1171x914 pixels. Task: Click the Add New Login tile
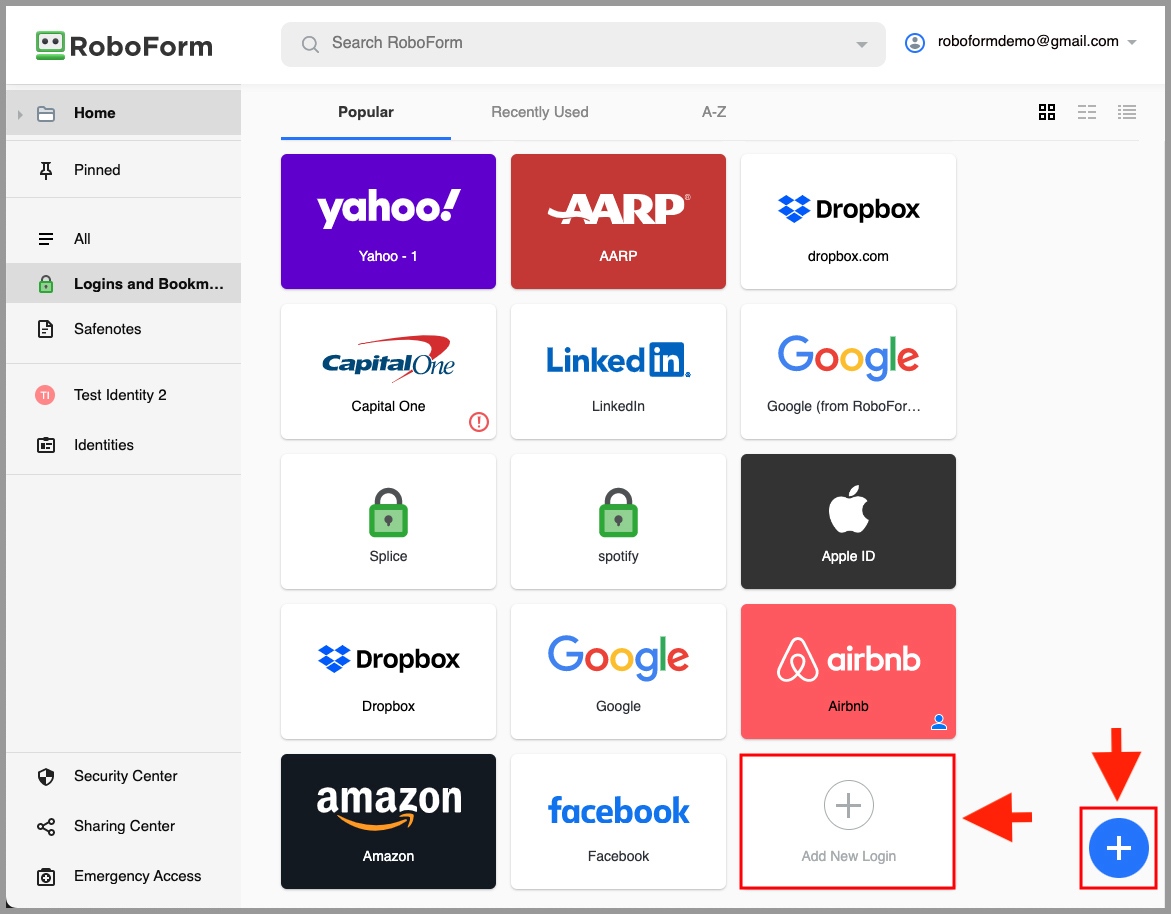click(x=847, y=821)
